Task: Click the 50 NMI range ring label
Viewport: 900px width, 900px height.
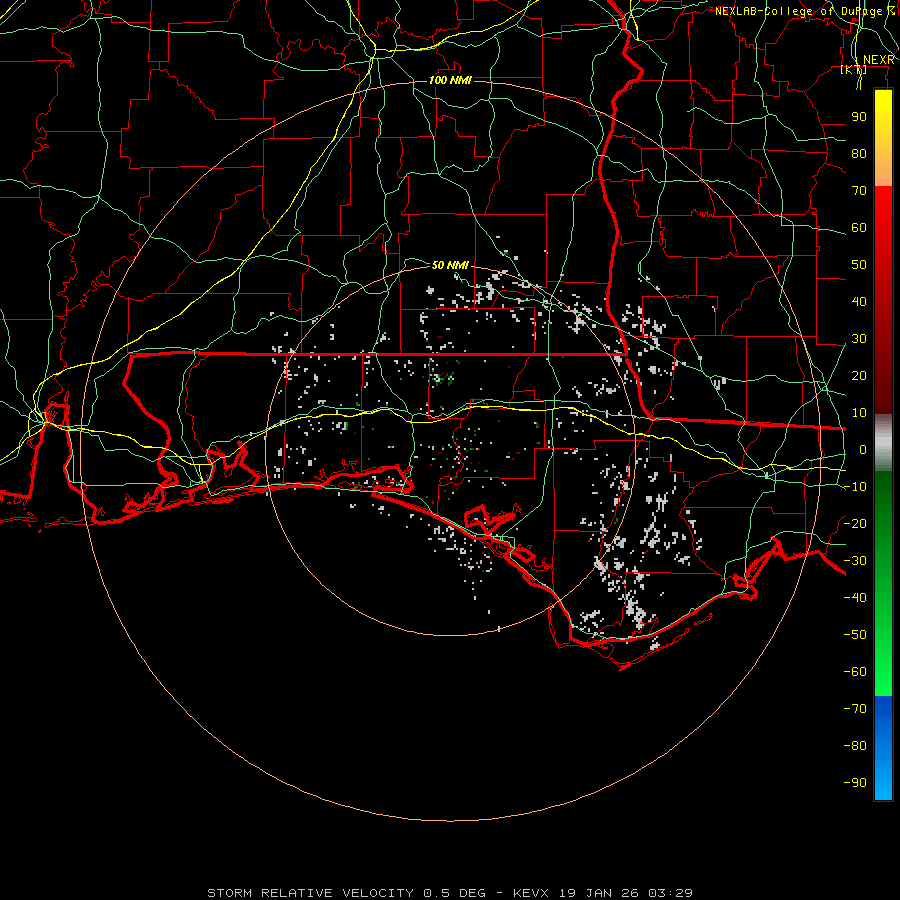Action: tap(451, 265)
